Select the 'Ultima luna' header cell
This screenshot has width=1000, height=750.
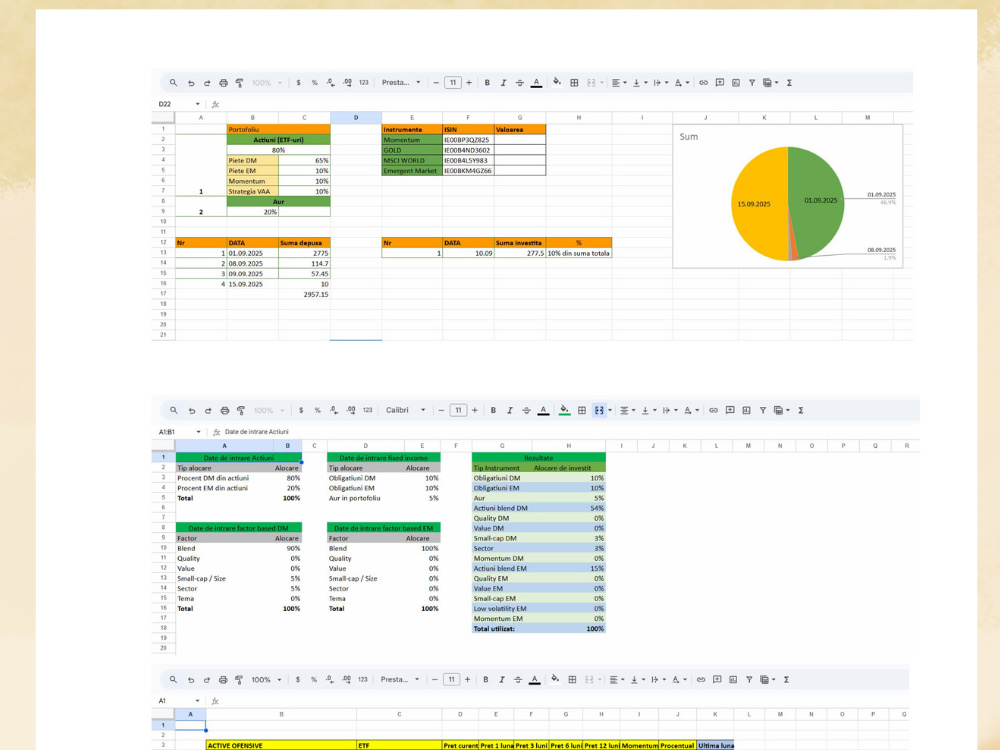[x=715, y=745]
